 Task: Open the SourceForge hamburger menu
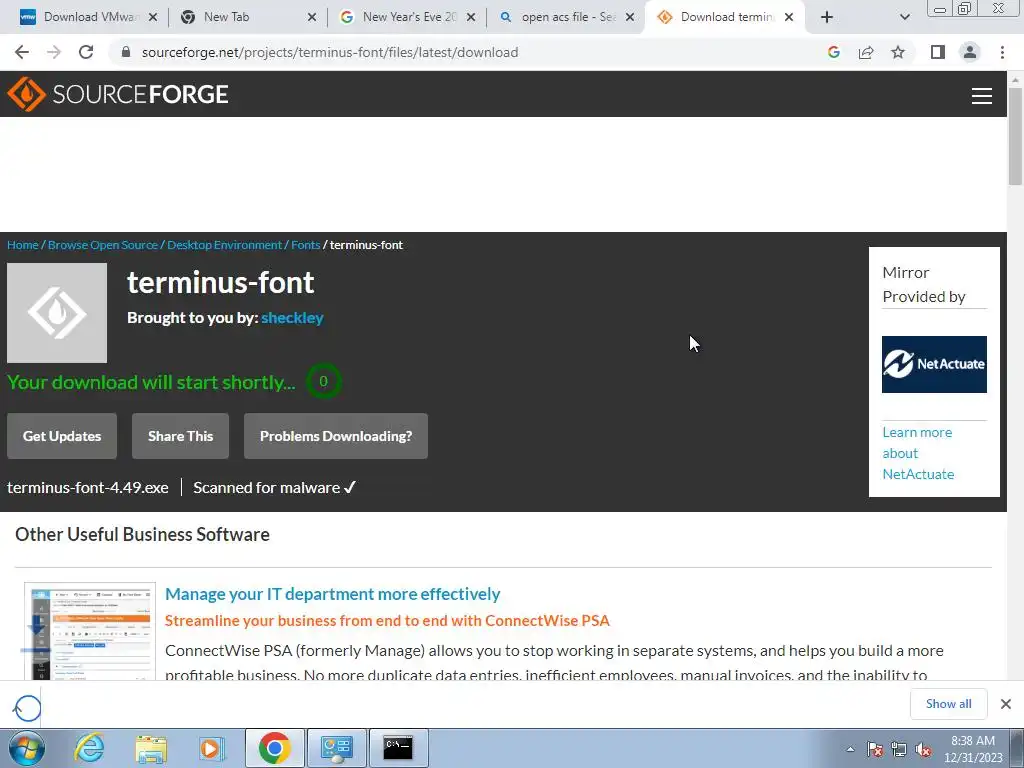click(982, 96)
